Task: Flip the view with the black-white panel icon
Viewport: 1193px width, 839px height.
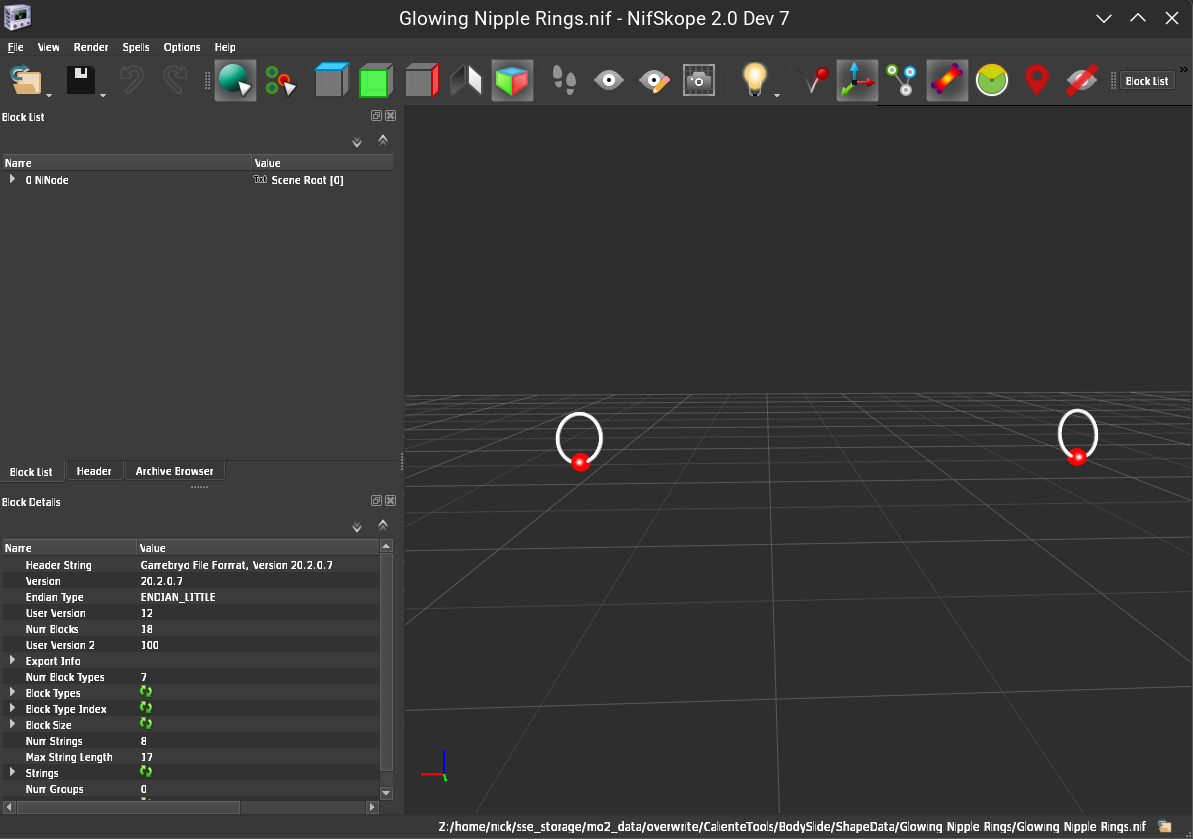Action: tap(466, 80)
